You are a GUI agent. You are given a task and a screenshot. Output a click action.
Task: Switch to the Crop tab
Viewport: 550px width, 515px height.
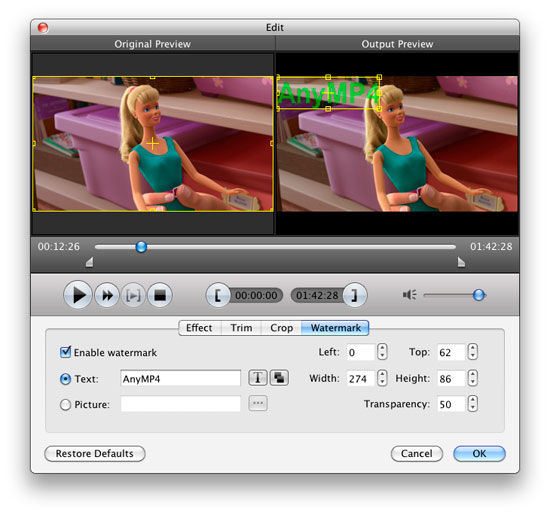coord(281,328)
